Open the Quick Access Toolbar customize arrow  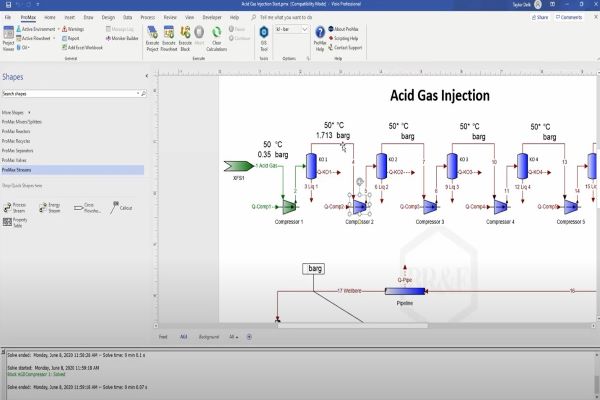point(38,5)
